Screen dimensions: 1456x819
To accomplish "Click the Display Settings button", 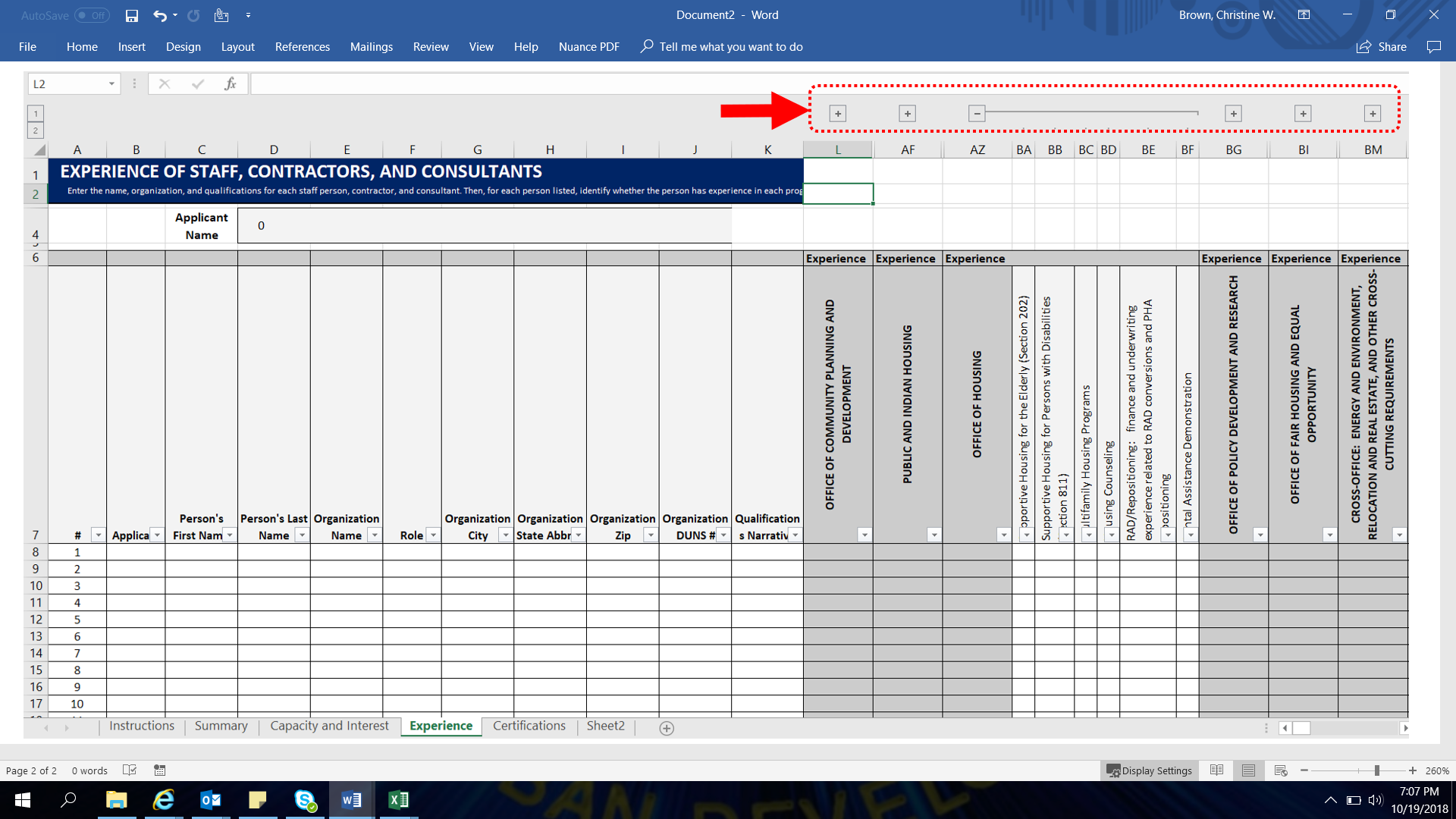I will [x=1149, y=770].
